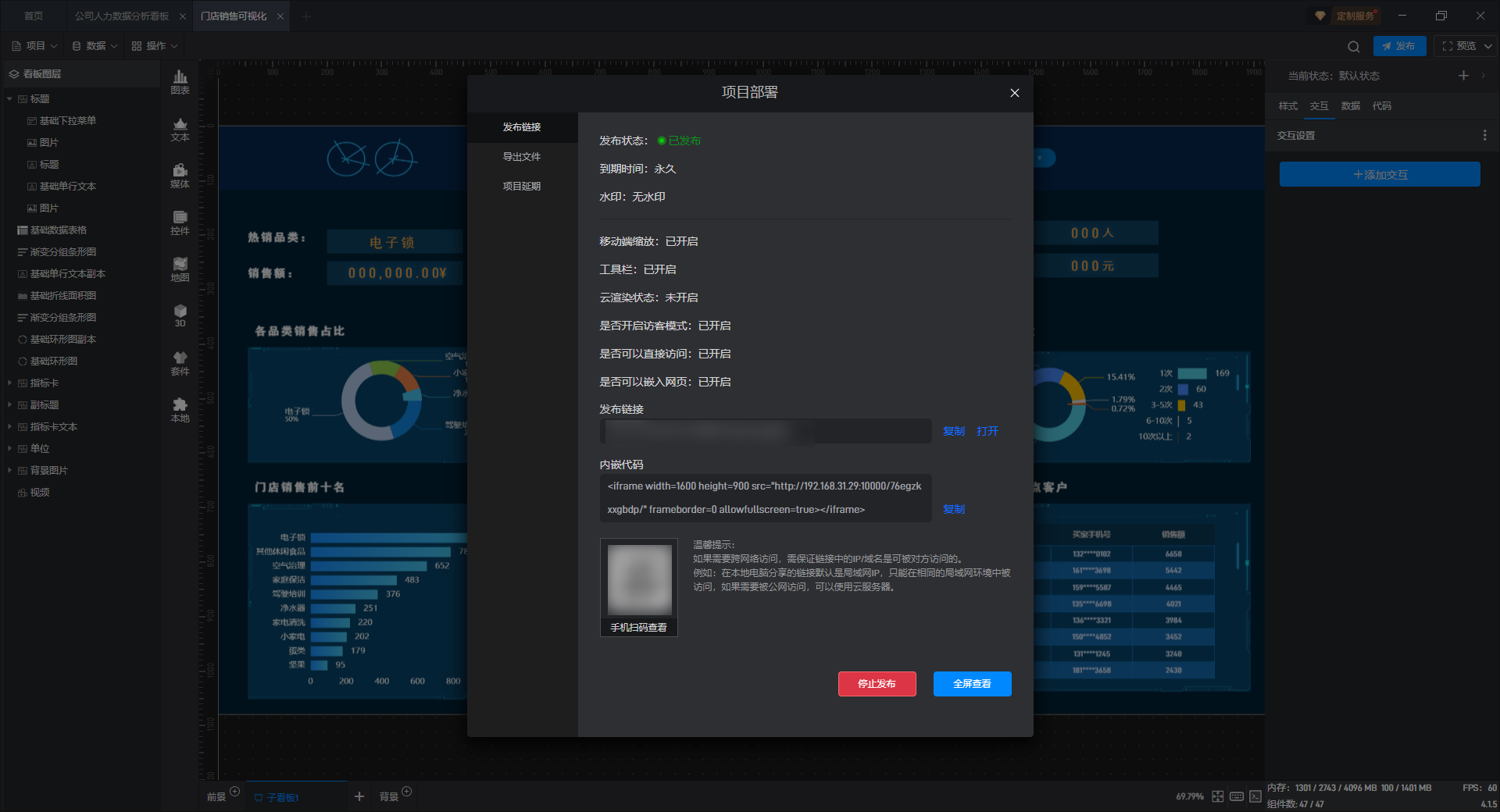Click the publish link field
This screenshot has width=1500, height=812.
coord(766,431)
